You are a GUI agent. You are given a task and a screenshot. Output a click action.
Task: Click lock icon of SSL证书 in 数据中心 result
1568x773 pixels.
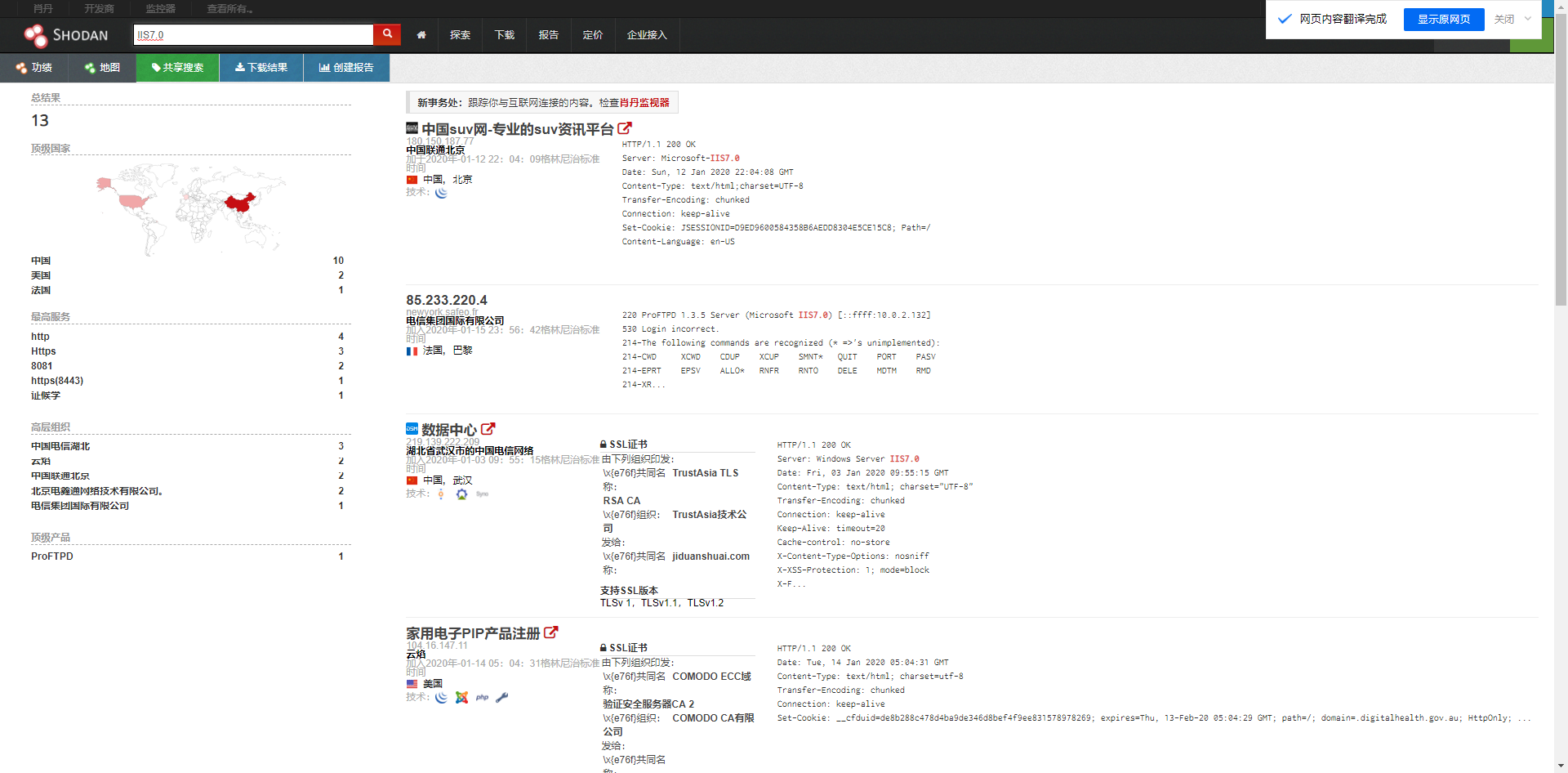[604, 445]
